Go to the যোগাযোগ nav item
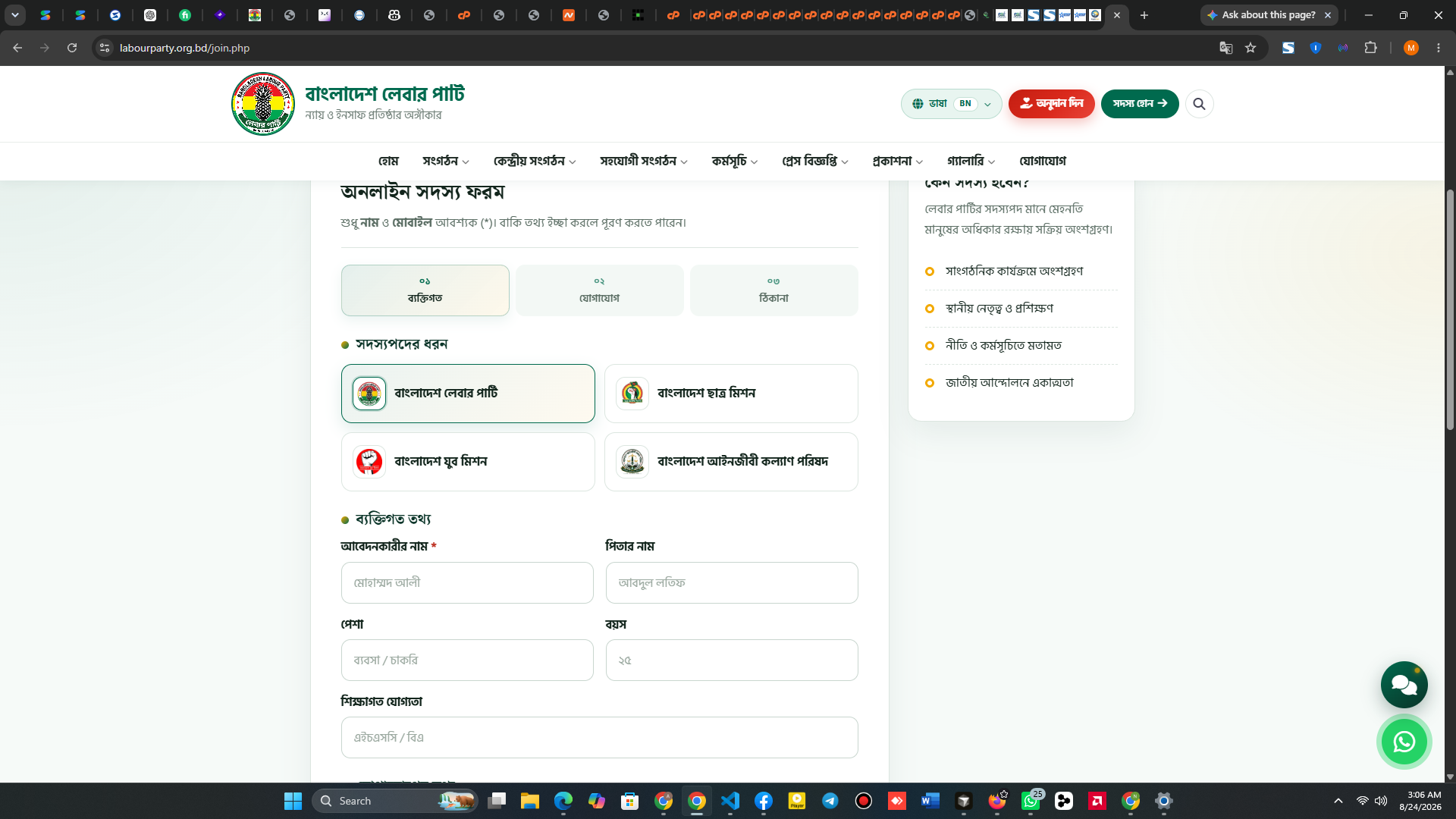This screenshot has width=1456, height=819. 1043,161
